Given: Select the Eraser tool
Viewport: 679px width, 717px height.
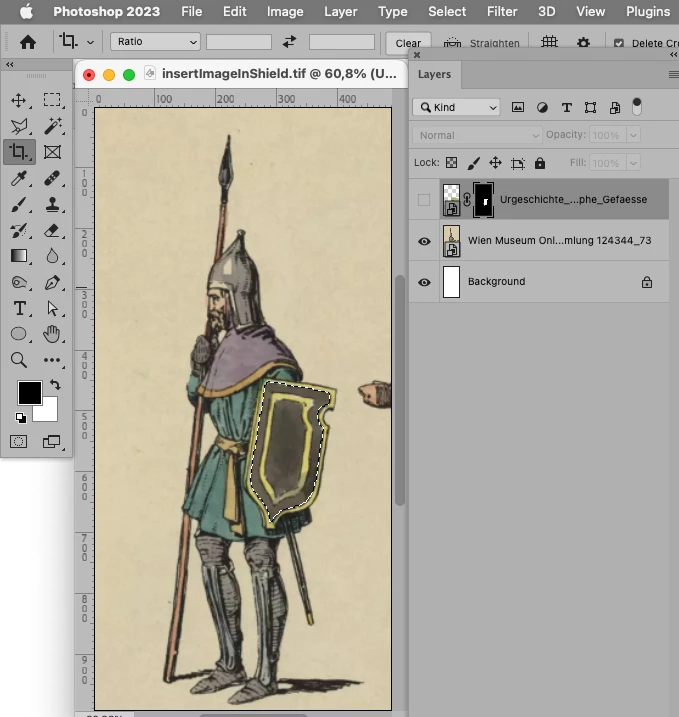Looking at the screenshot, I should point(52,230).
